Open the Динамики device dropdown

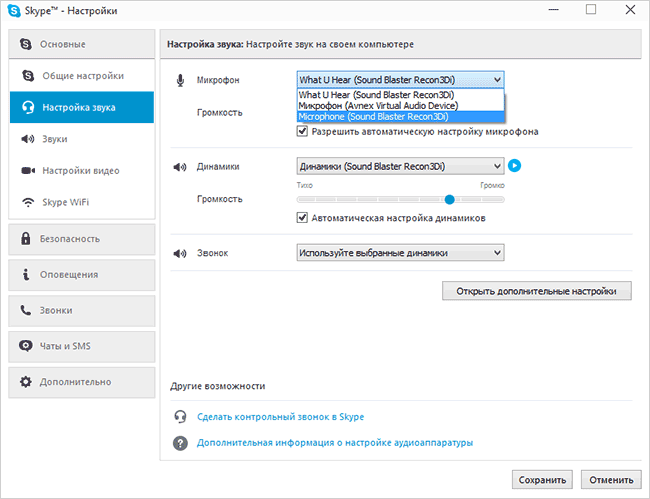pos(400,166)
